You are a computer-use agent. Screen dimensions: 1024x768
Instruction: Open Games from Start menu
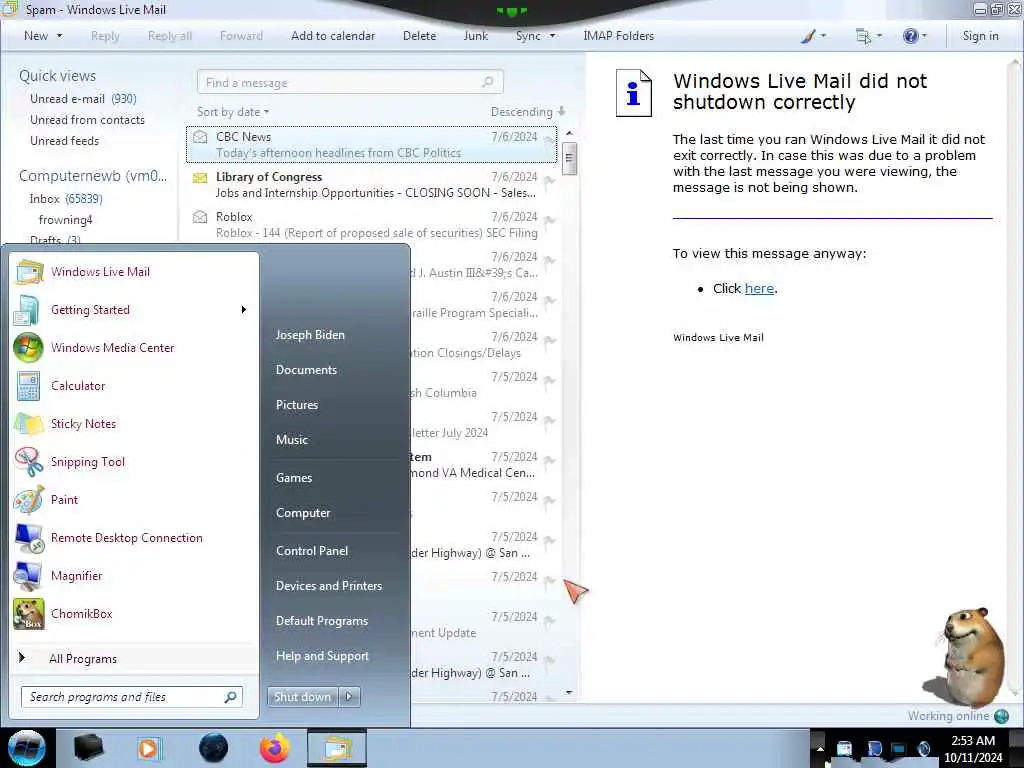[294, 478]
